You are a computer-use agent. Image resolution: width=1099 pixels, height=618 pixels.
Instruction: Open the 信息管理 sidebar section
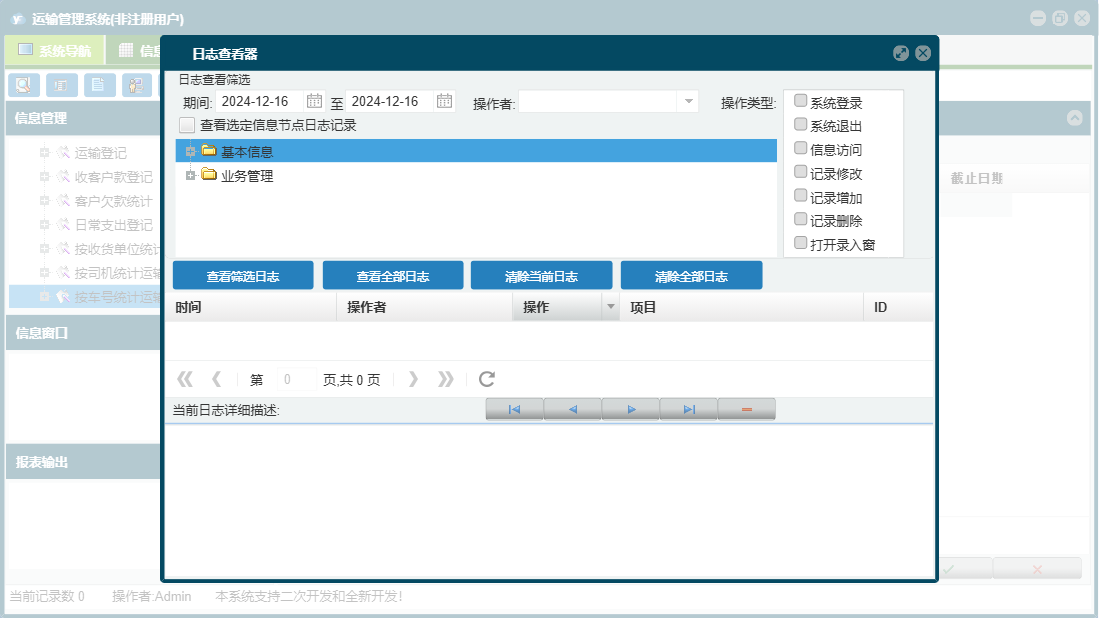click(x=83, y=118)
